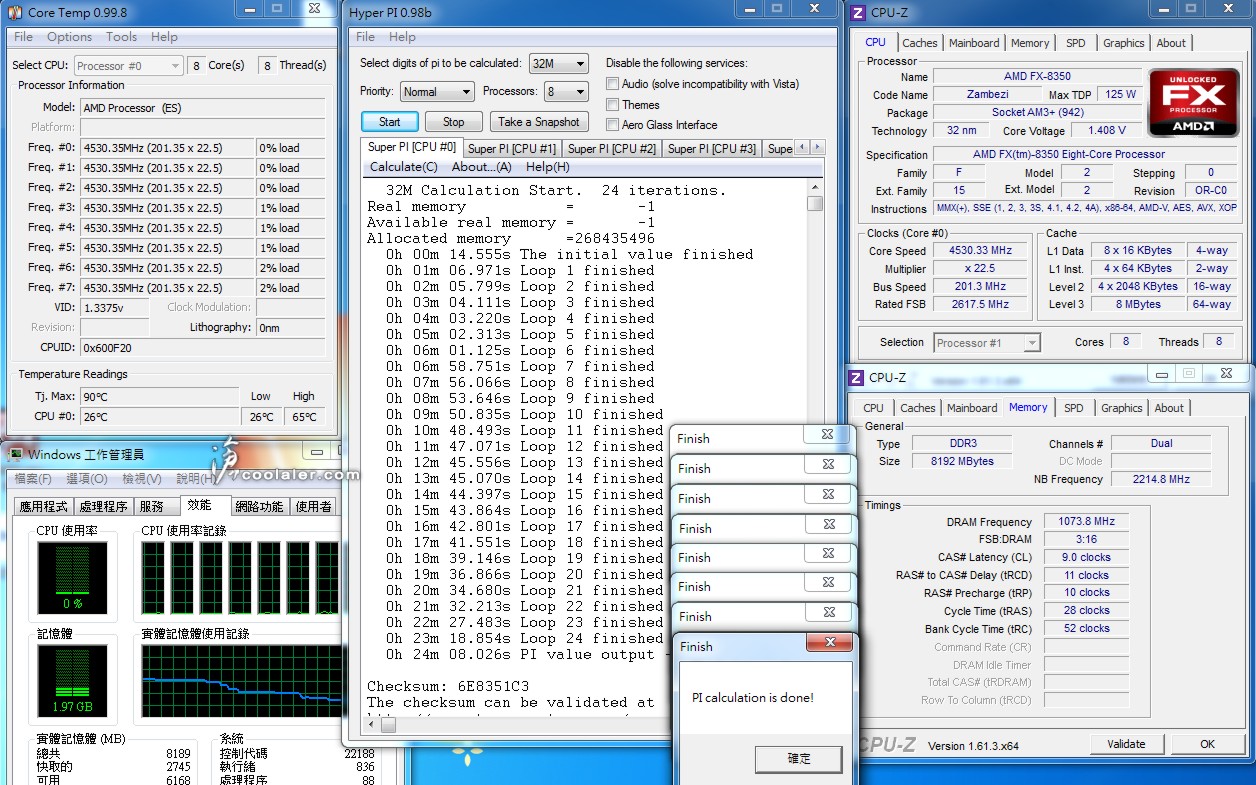This screenshot has height=785, width=1256.
Task: Click the second CPU-Z window's Z icon
Action: (856, 377)
